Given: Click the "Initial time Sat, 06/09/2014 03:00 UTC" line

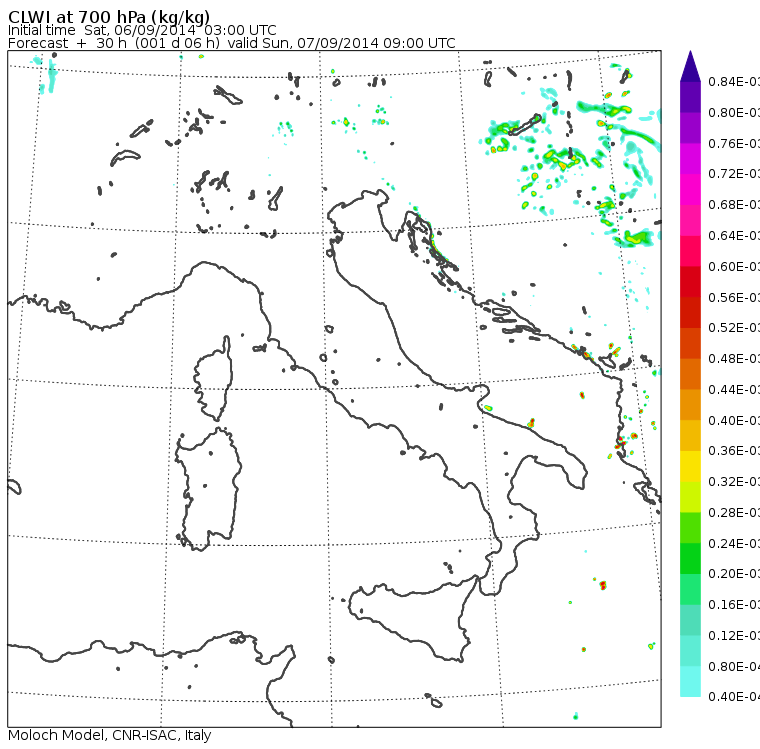Looking at the screenshot, I should point(142,30).
